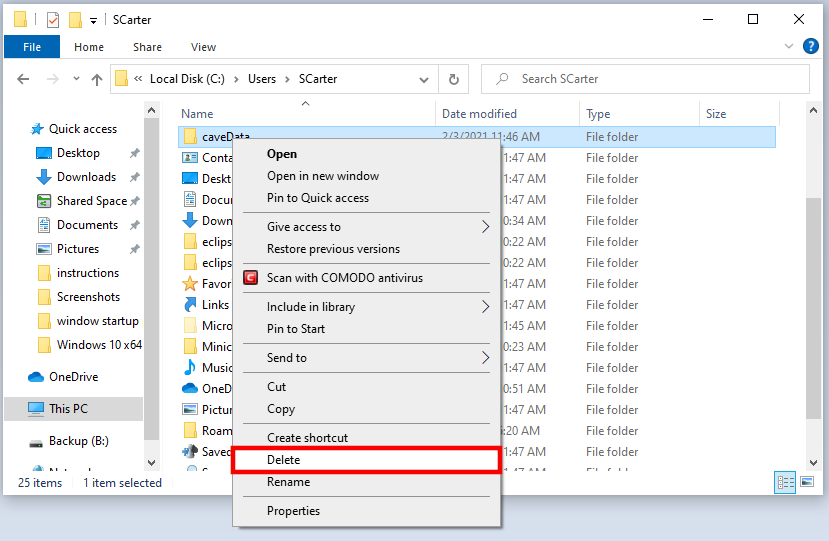The height and width of the screenshot is (541, 829).
Task: Expand the Include in library submenu
Action: click(x=366, y=307)
